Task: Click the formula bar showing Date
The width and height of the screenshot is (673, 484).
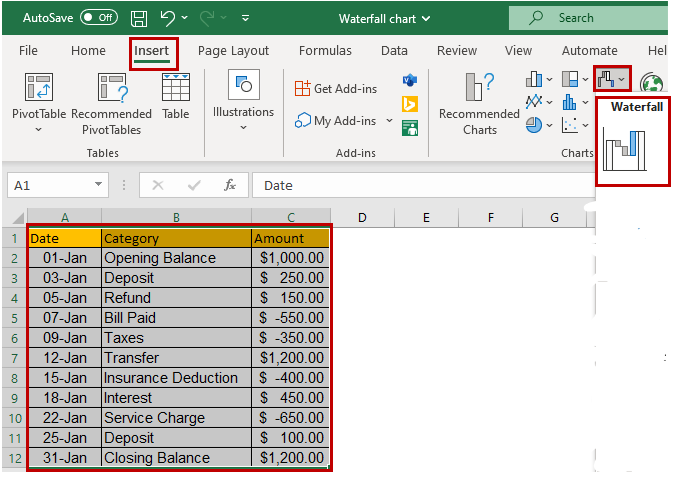Action: (423, 185)
